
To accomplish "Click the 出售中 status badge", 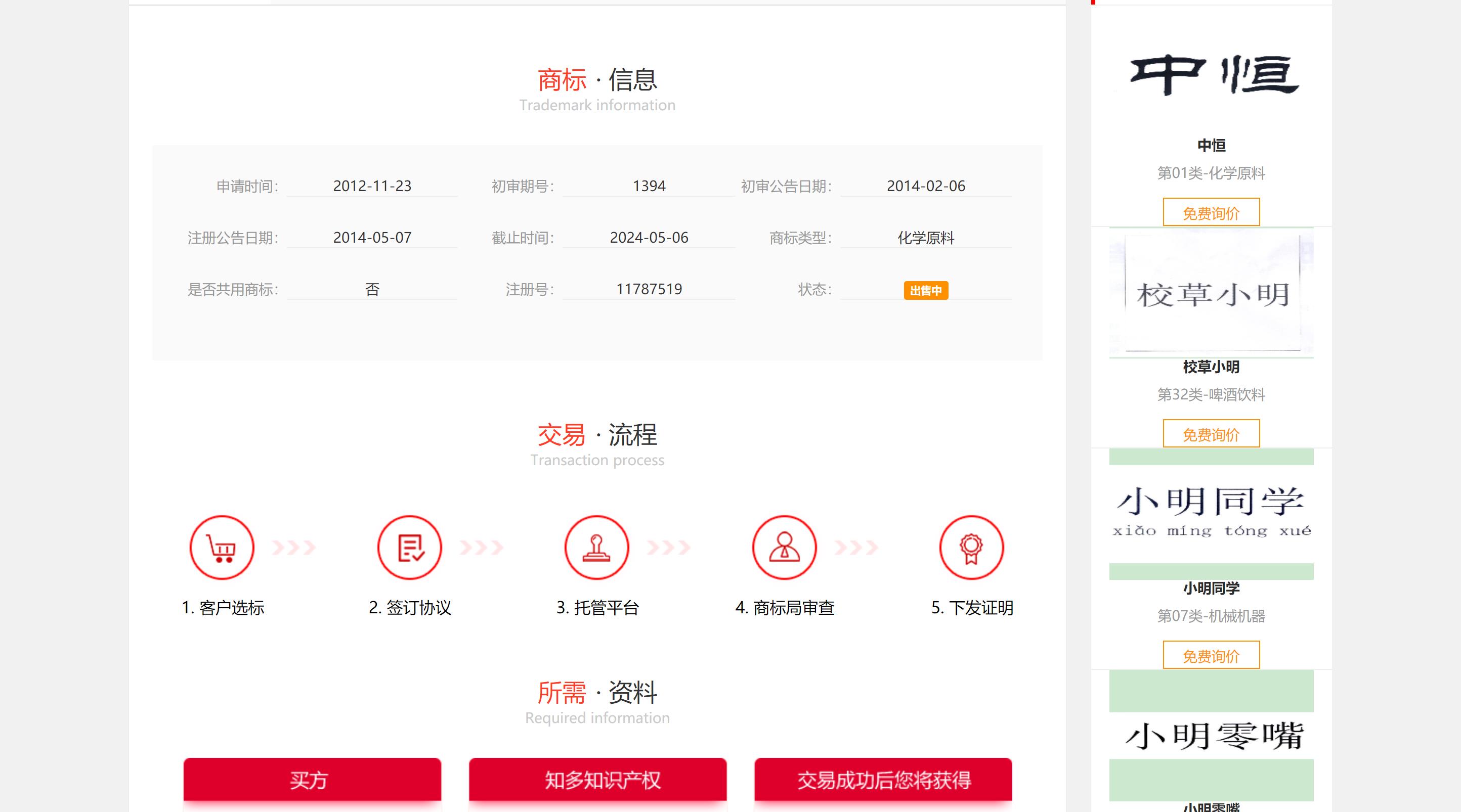I will 926,290.
